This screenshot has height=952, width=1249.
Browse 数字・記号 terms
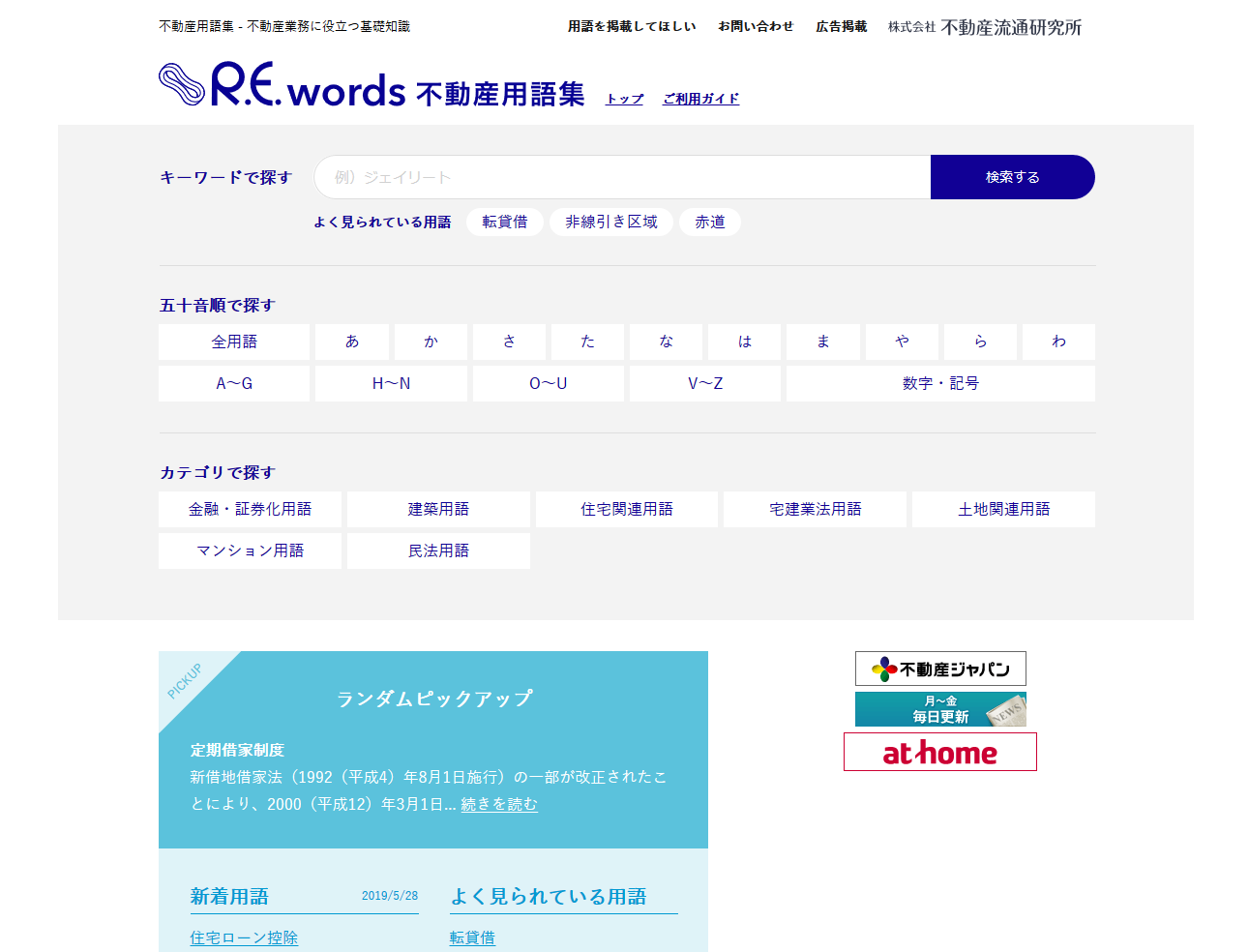coord(940,383)
